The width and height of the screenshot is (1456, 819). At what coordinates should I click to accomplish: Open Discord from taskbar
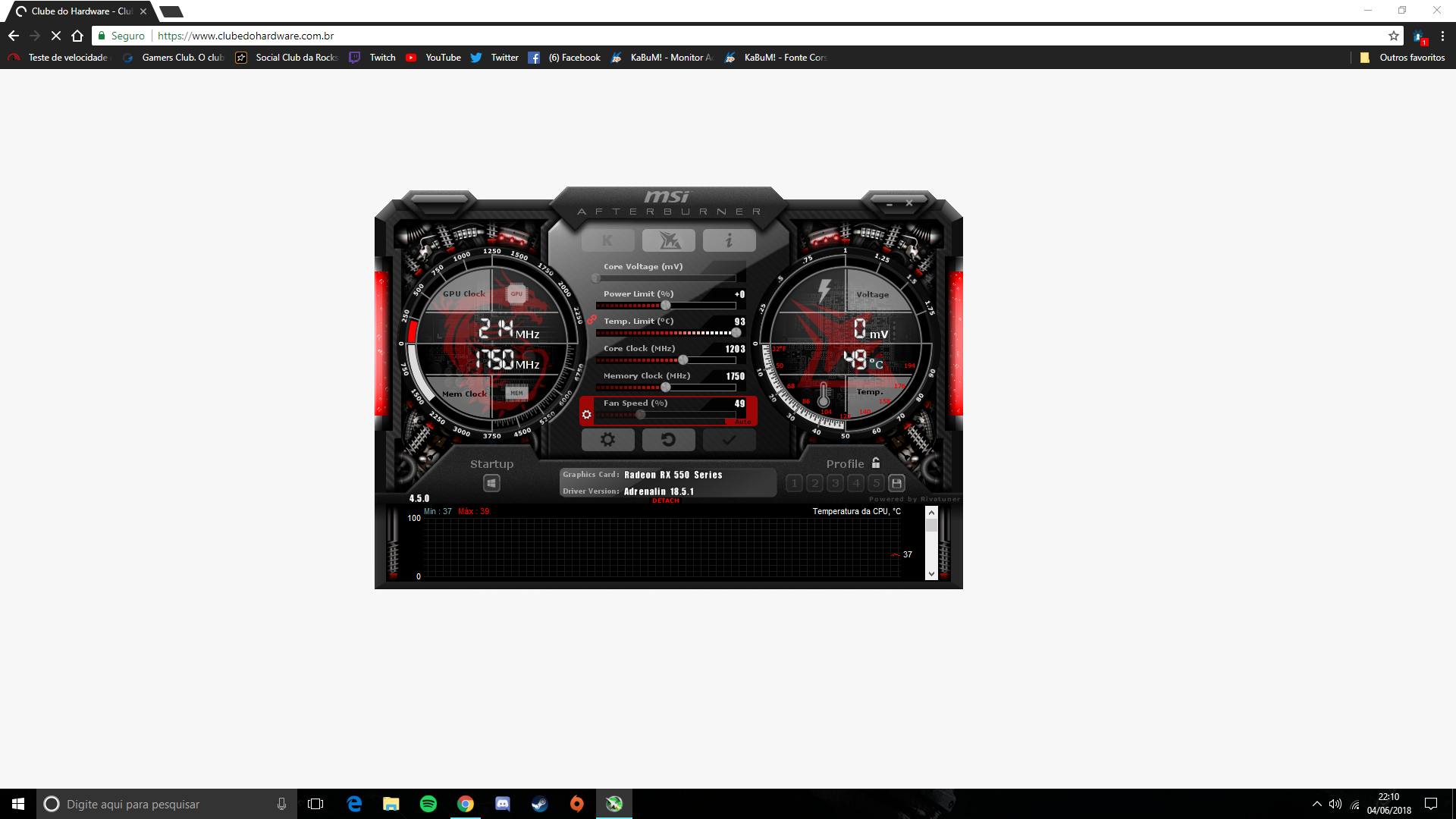click(503, 804)
